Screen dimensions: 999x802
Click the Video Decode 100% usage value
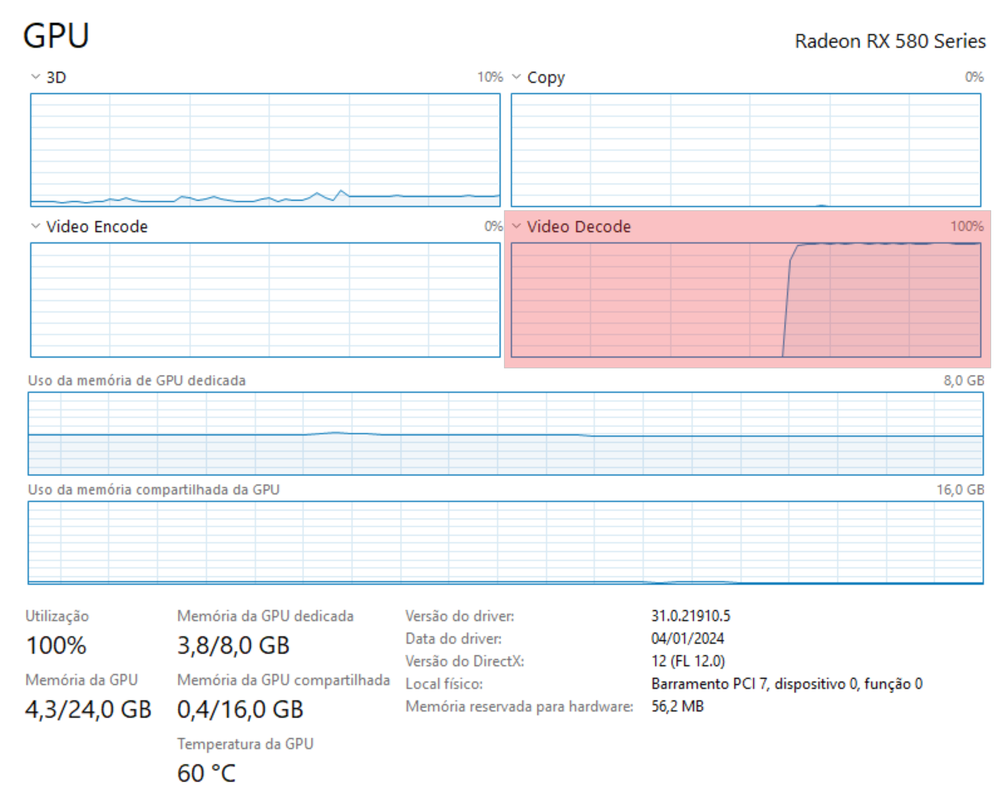point(967,226)
